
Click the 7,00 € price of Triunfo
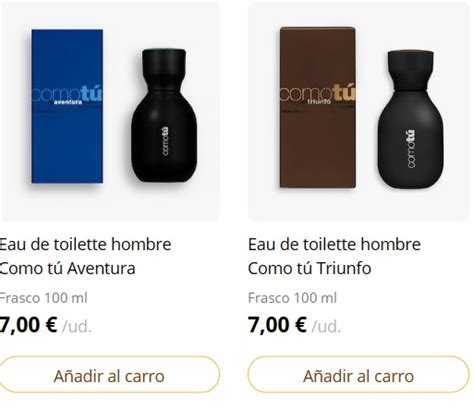coord(277,325)
